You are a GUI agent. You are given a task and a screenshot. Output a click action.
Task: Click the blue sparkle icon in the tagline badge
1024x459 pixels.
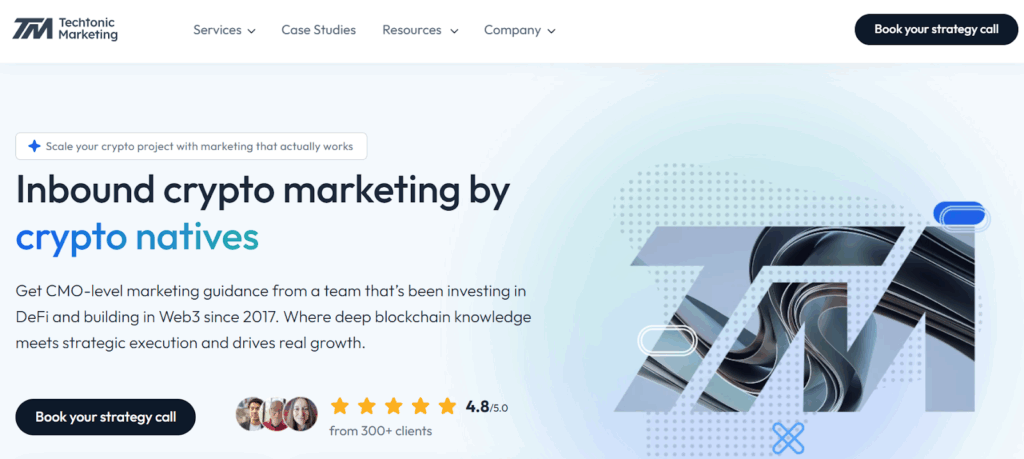34,146
